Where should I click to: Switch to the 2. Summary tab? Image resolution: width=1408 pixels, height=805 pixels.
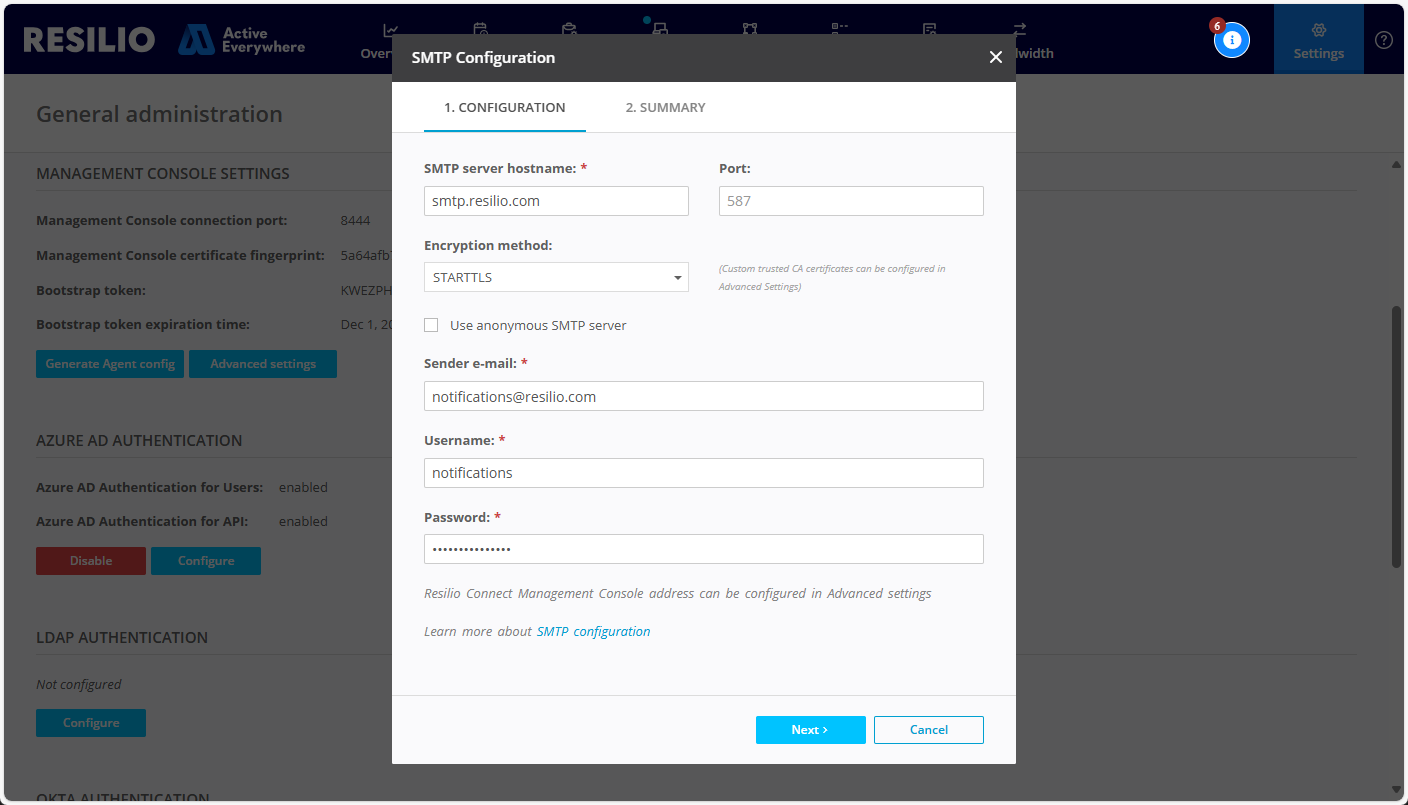(665, 108)
